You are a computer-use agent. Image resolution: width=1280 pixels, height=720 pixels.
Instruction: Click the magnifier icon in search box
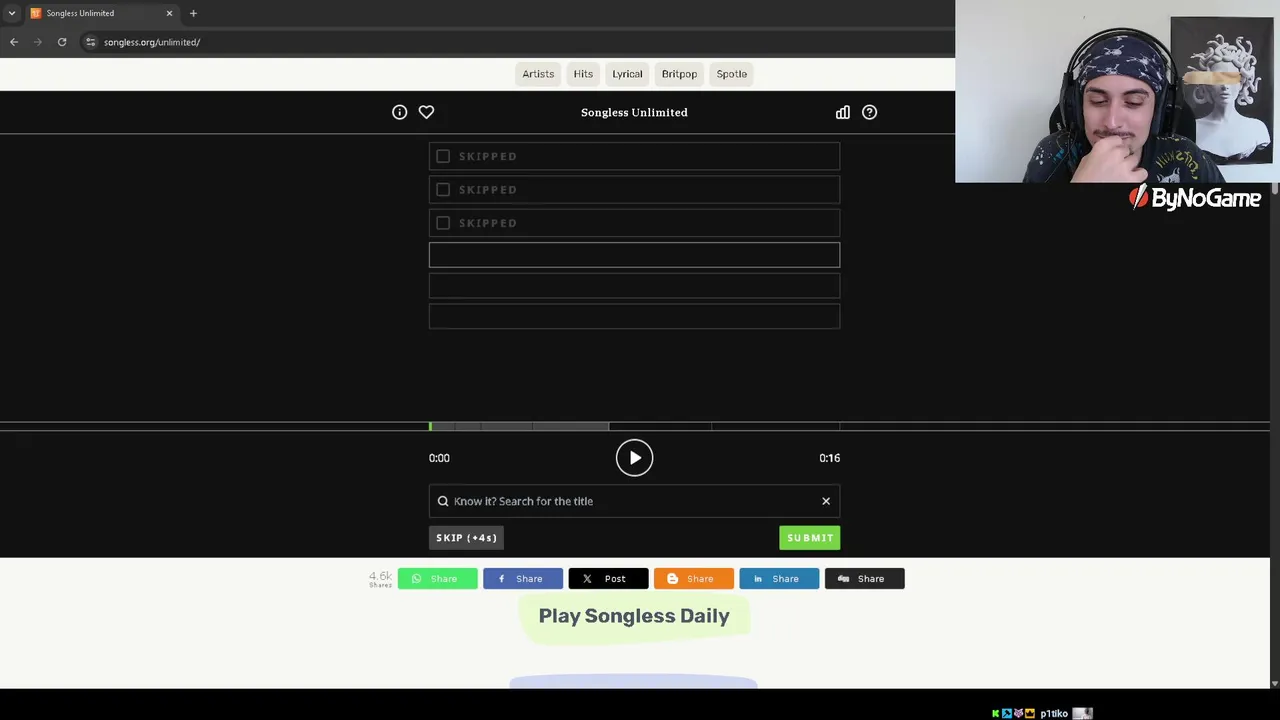point(443,501)
